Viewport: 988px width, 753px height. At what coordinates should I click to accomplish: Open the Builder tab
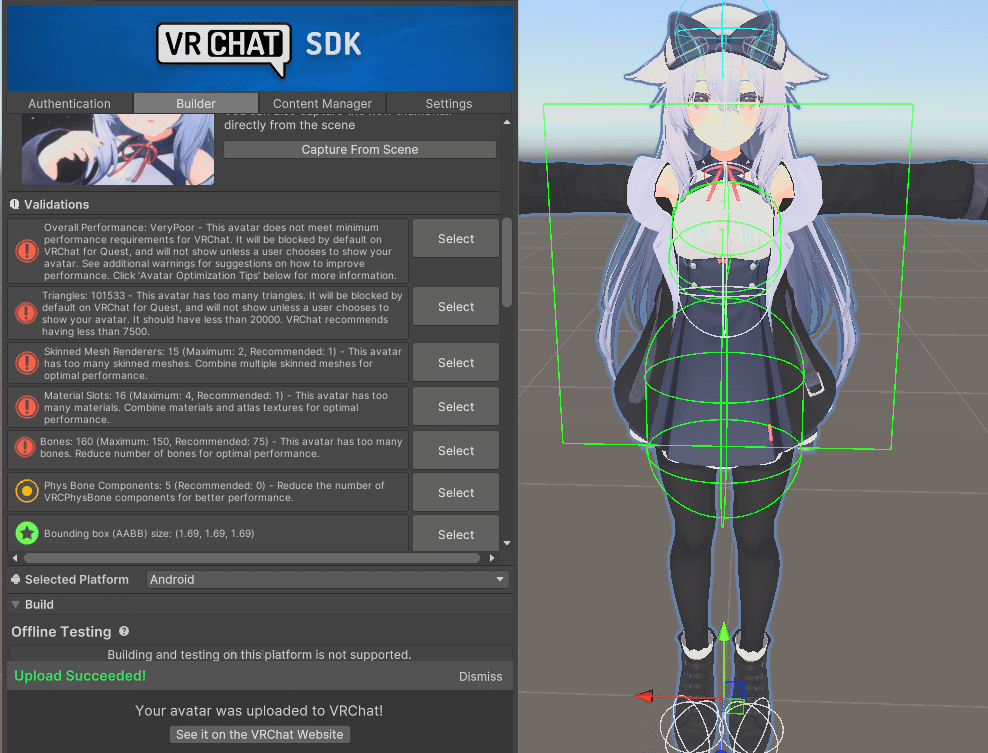click(196, 103)
